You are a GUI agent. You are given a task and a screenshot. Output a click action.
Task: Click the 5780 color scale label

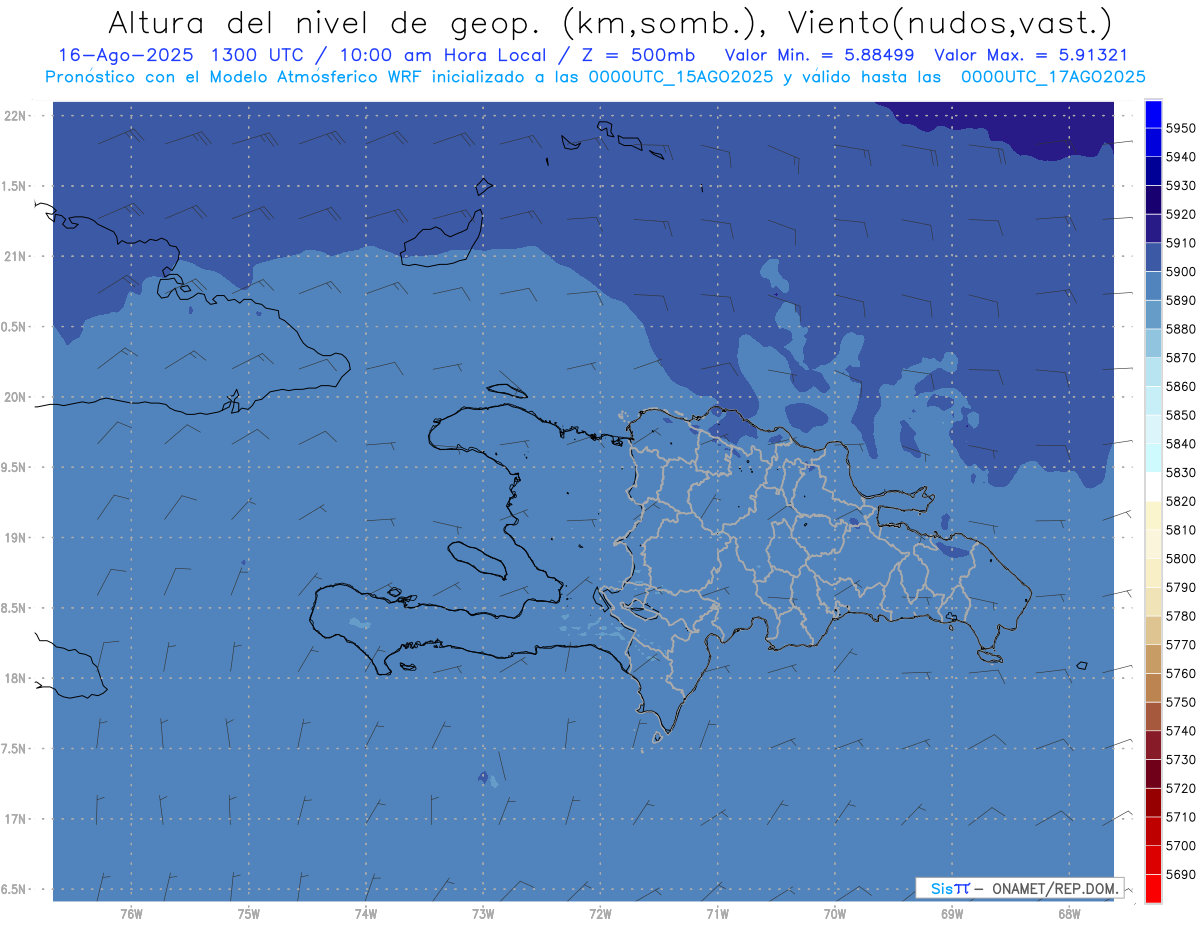click(1180, 616)
